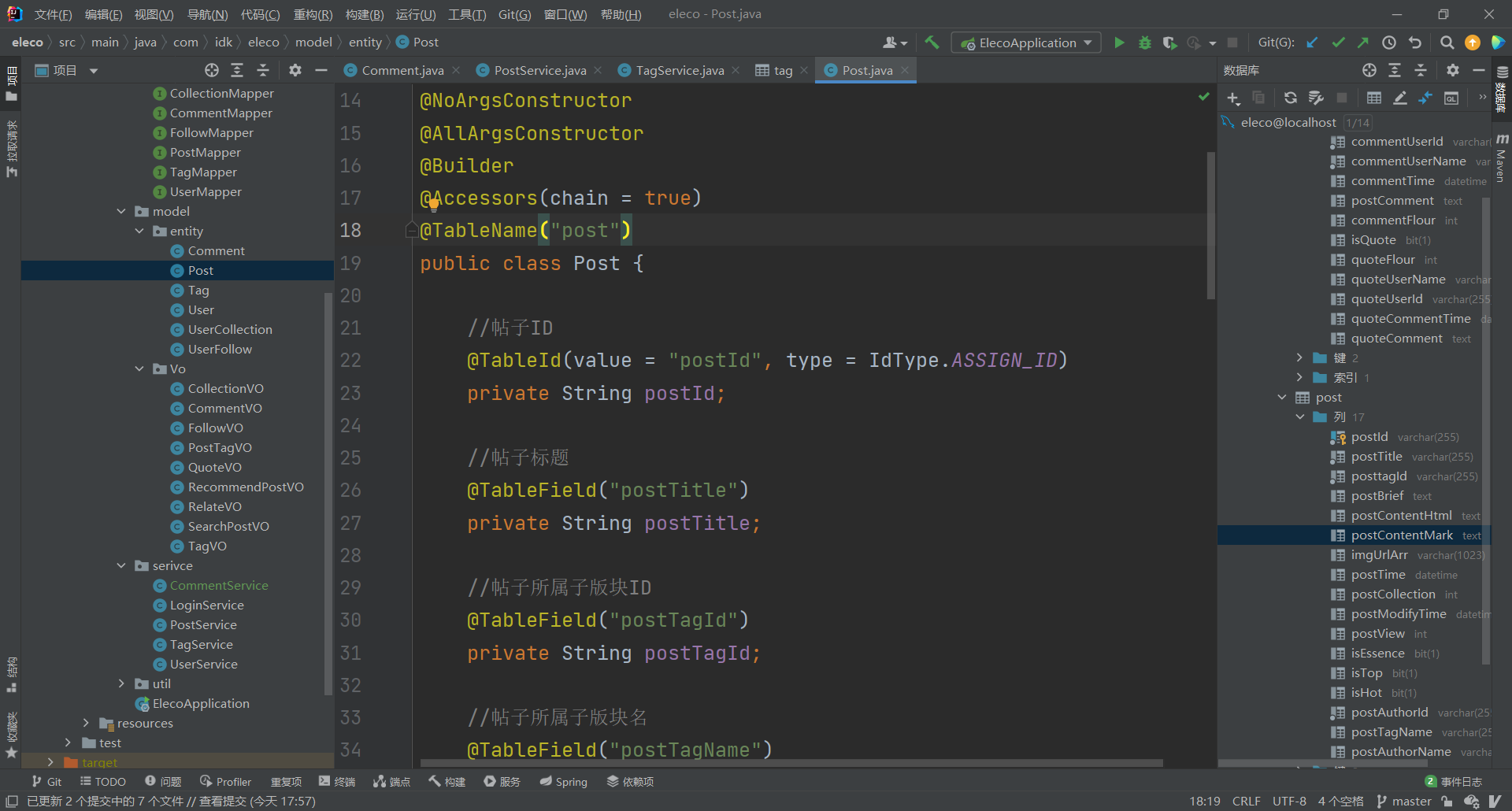This screenshot has height=811, width=1512.
Task: Hide the project panel with the minus icon
Action: pyautogui.click(x=321, y=70)
